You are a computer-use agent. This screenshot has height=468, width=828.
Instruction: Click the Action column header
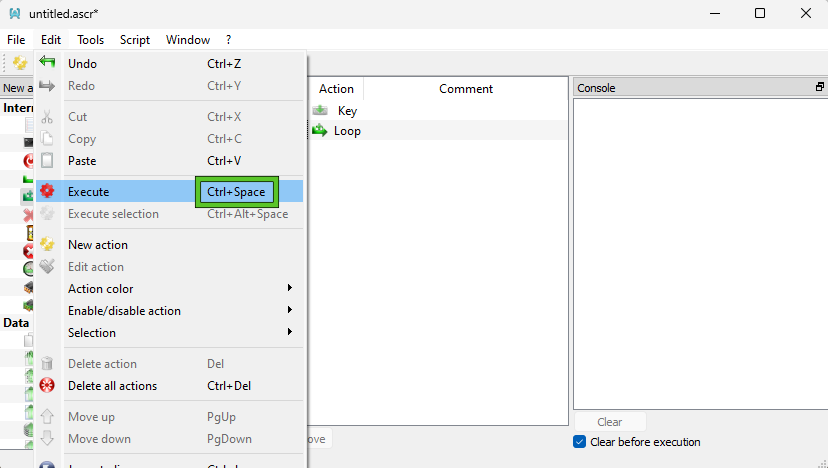(336, 89)
